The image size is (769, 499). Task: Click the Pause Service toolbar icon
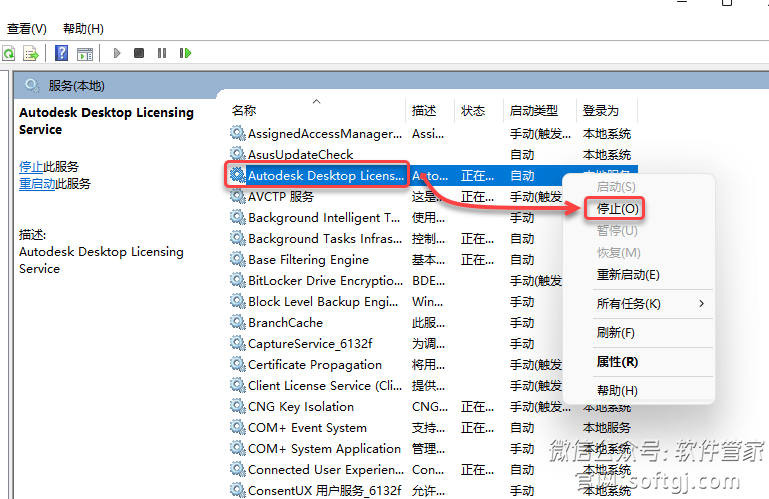(162, 53)
